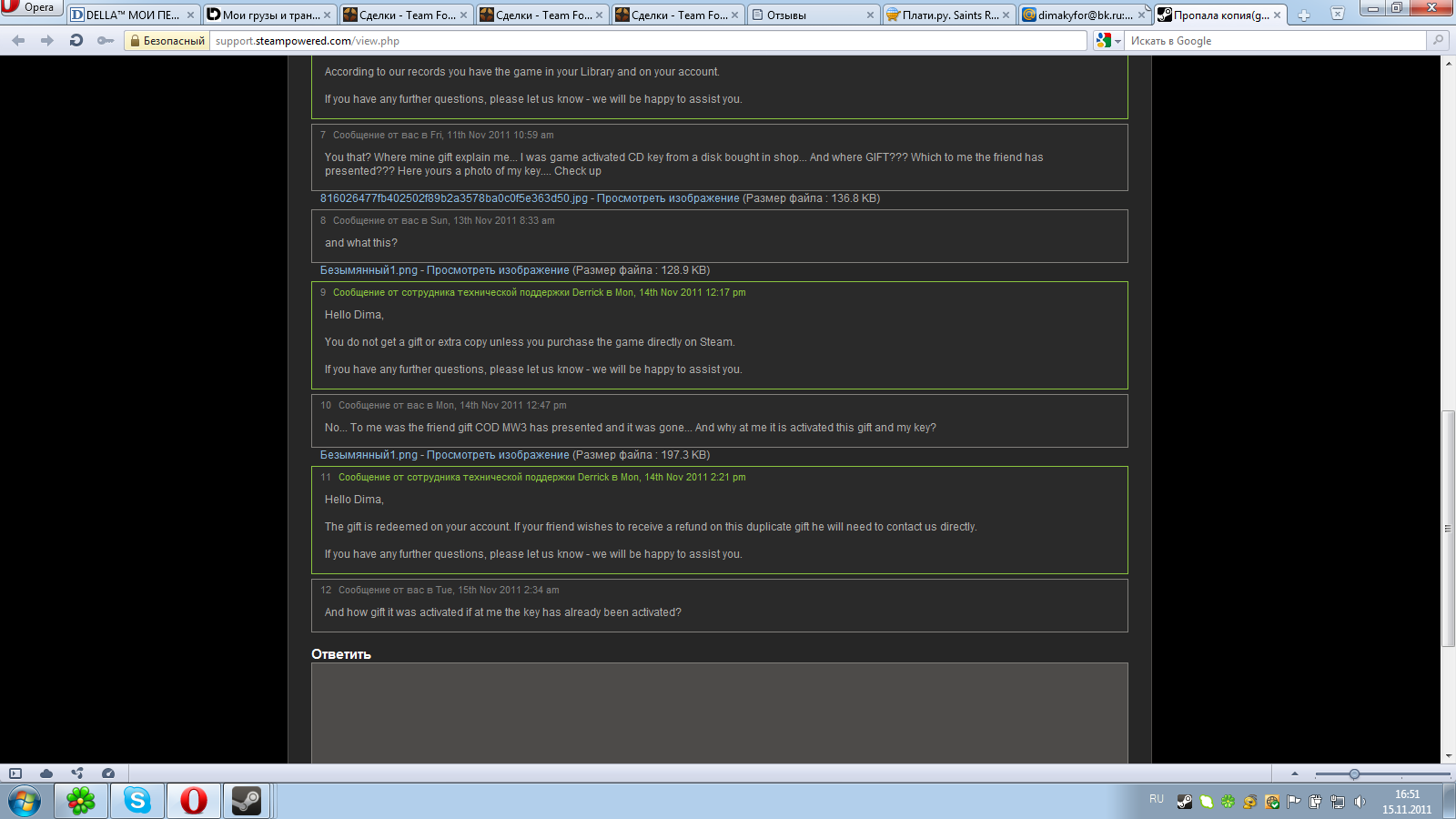Click the text "and what this?"

tap(361, 243)
